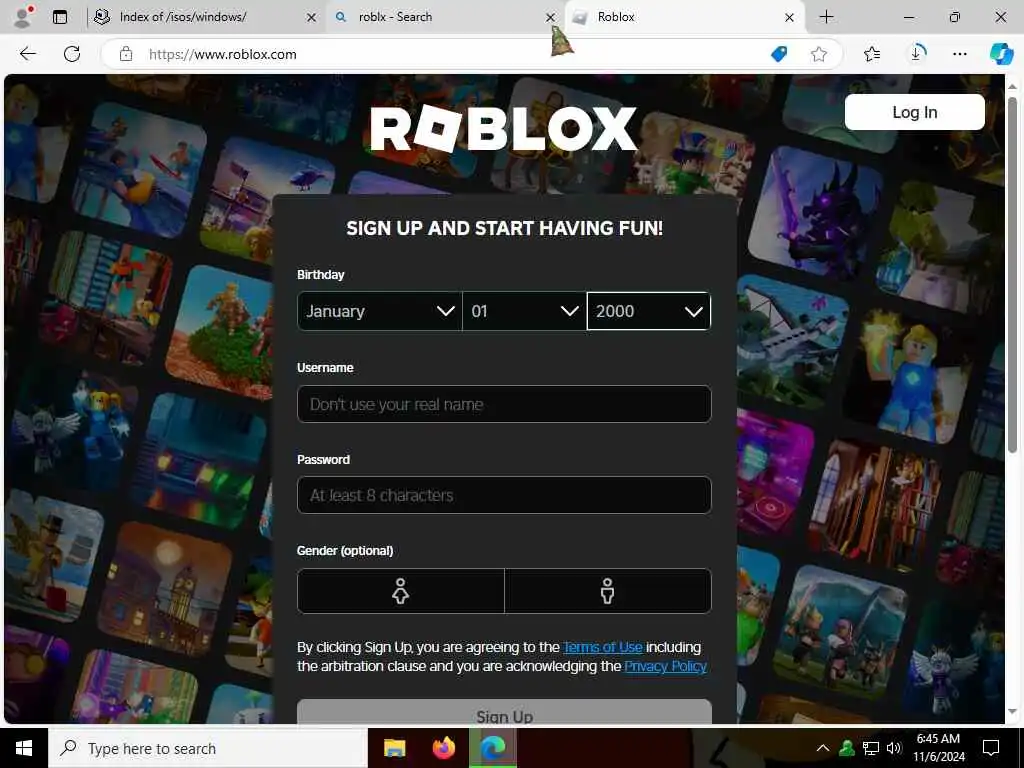Image resolution: width=1024 pixels, height=768 pixels.
Task: Open the Copilot sidebar icon
Action: coord(1001,54)
